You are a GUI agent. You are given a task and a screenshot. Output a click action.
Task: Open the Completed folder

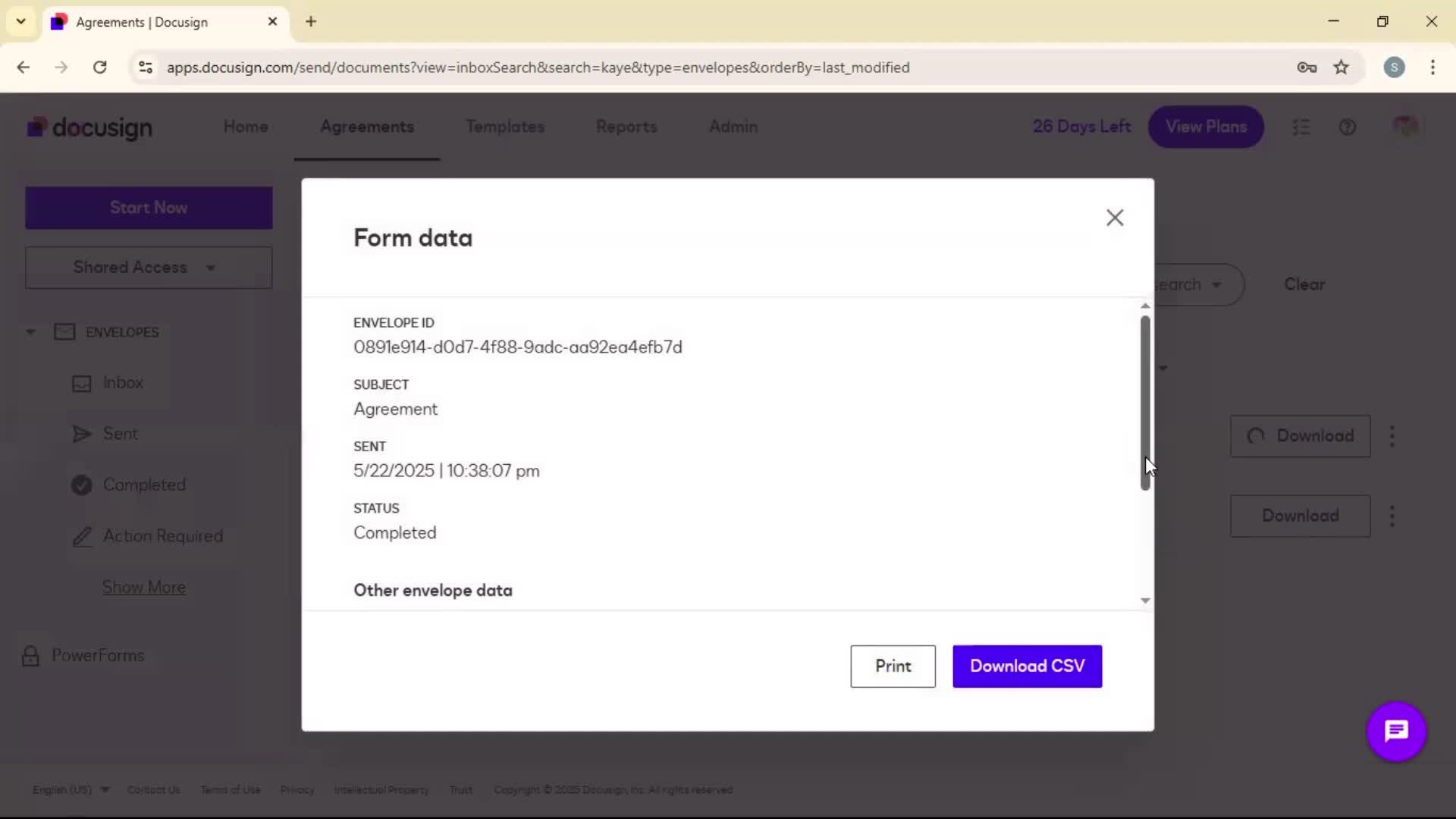point(144,485)
